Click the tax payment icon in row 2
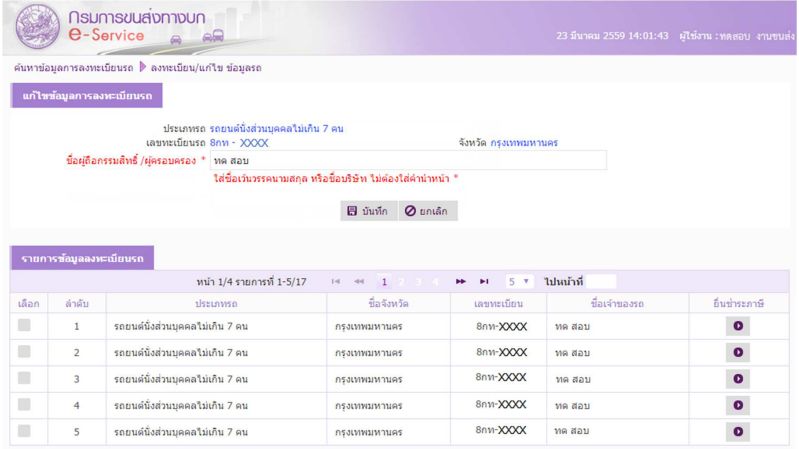 pyautogui.click(x=738, y=353)
